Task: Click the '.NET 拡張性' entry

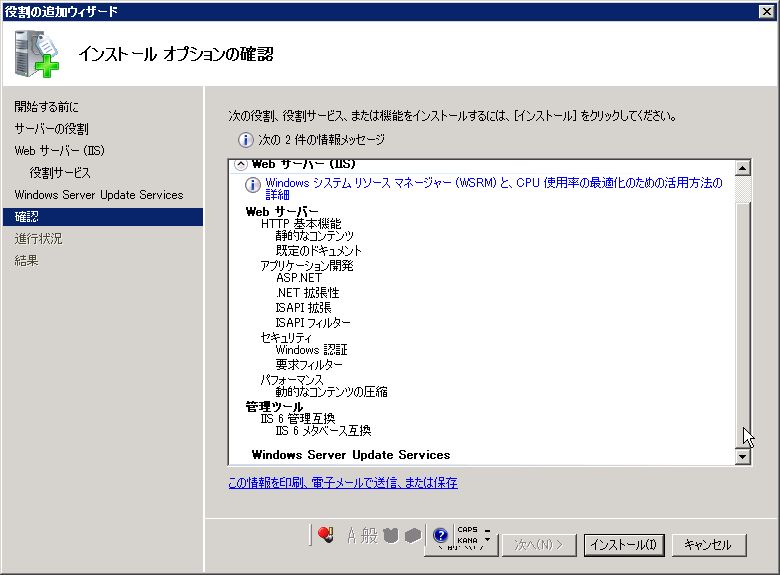Action: [307, 292]
